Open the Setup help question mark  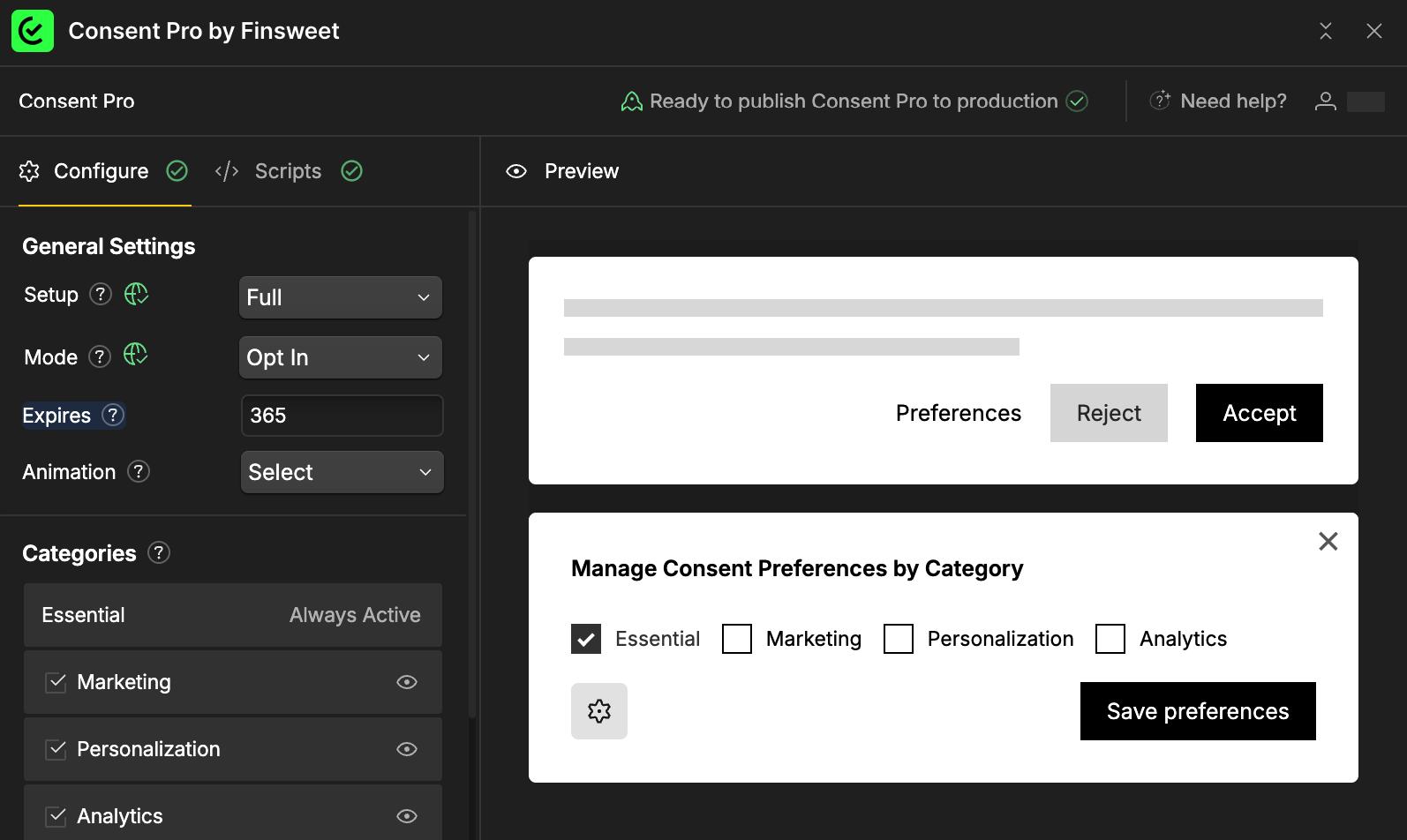click(102, 294)
